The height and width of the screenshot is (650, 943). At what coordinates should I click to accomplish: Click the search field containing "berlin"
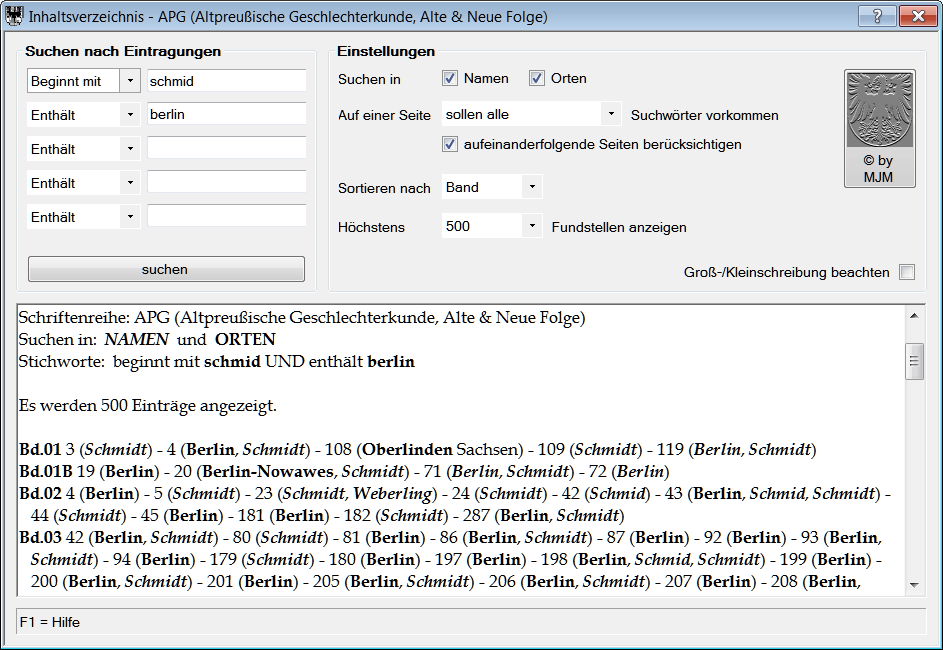pyautogui.click(x=225, y=114)
